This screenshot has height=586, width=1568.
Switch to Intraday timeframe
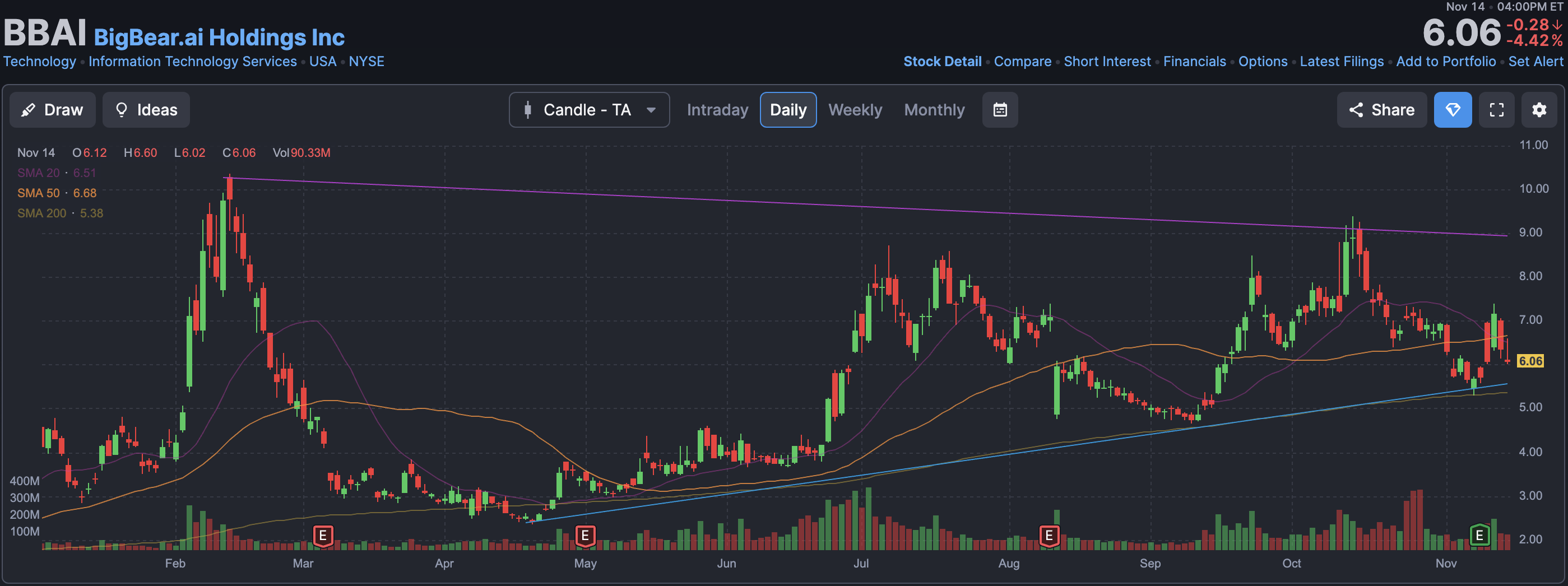coord(718,110)
